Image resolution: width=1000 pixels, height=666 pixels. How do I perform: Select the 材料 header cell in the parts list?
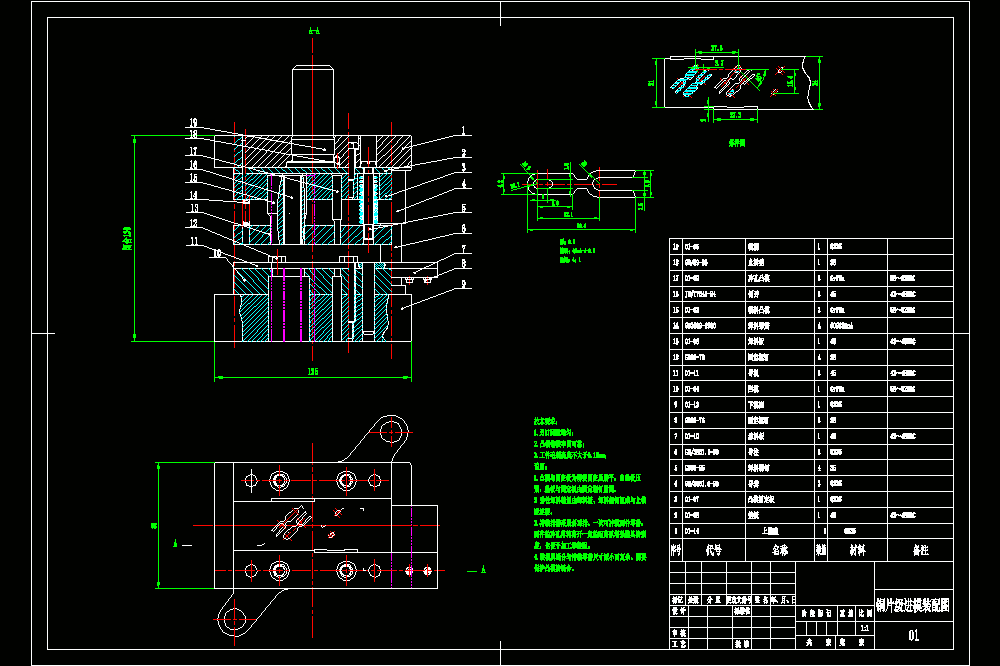coord(857,550)
